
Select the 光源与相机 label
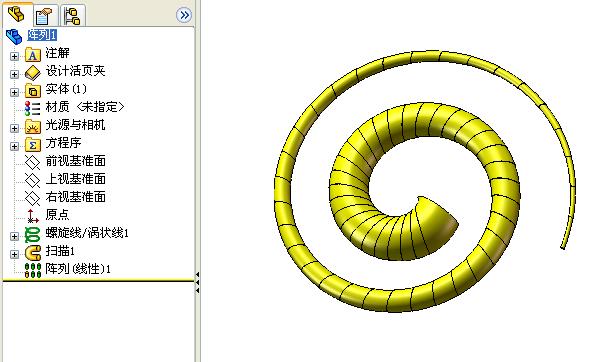(x=75, y=125)
